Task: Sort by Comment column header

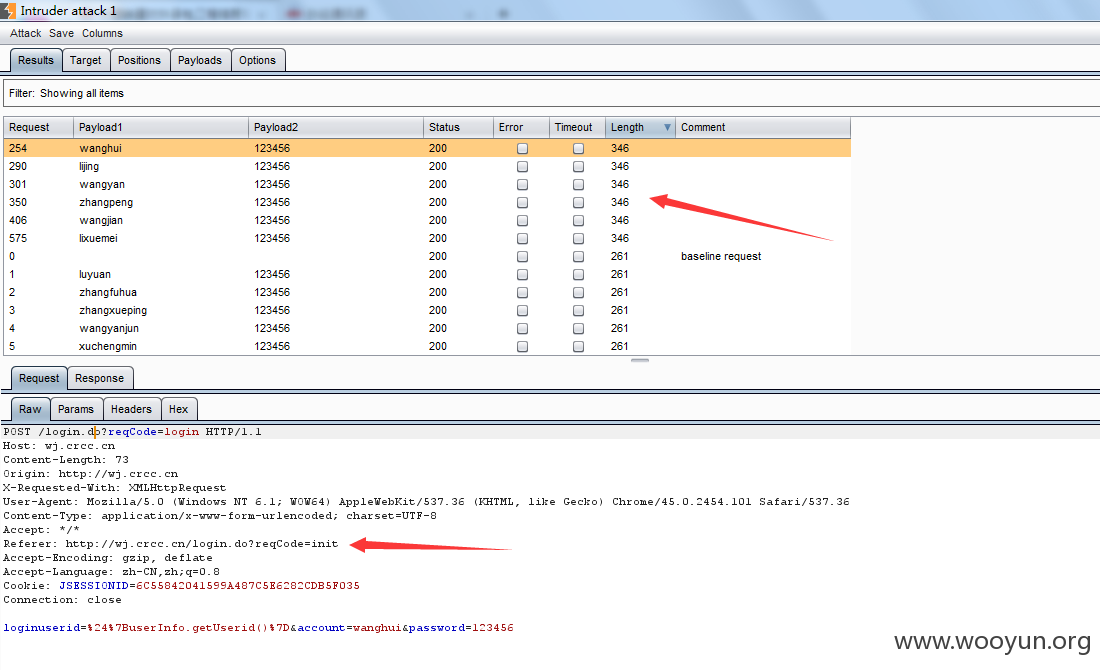Action: tap(763, 127)
